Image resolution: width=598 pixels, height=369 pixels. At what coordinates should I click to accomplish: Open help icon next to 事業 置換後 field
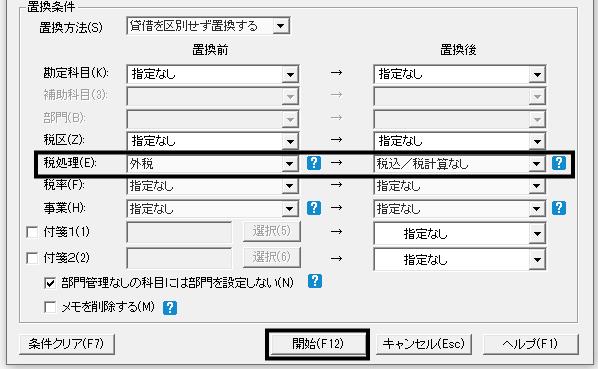[x=559, y=208]
